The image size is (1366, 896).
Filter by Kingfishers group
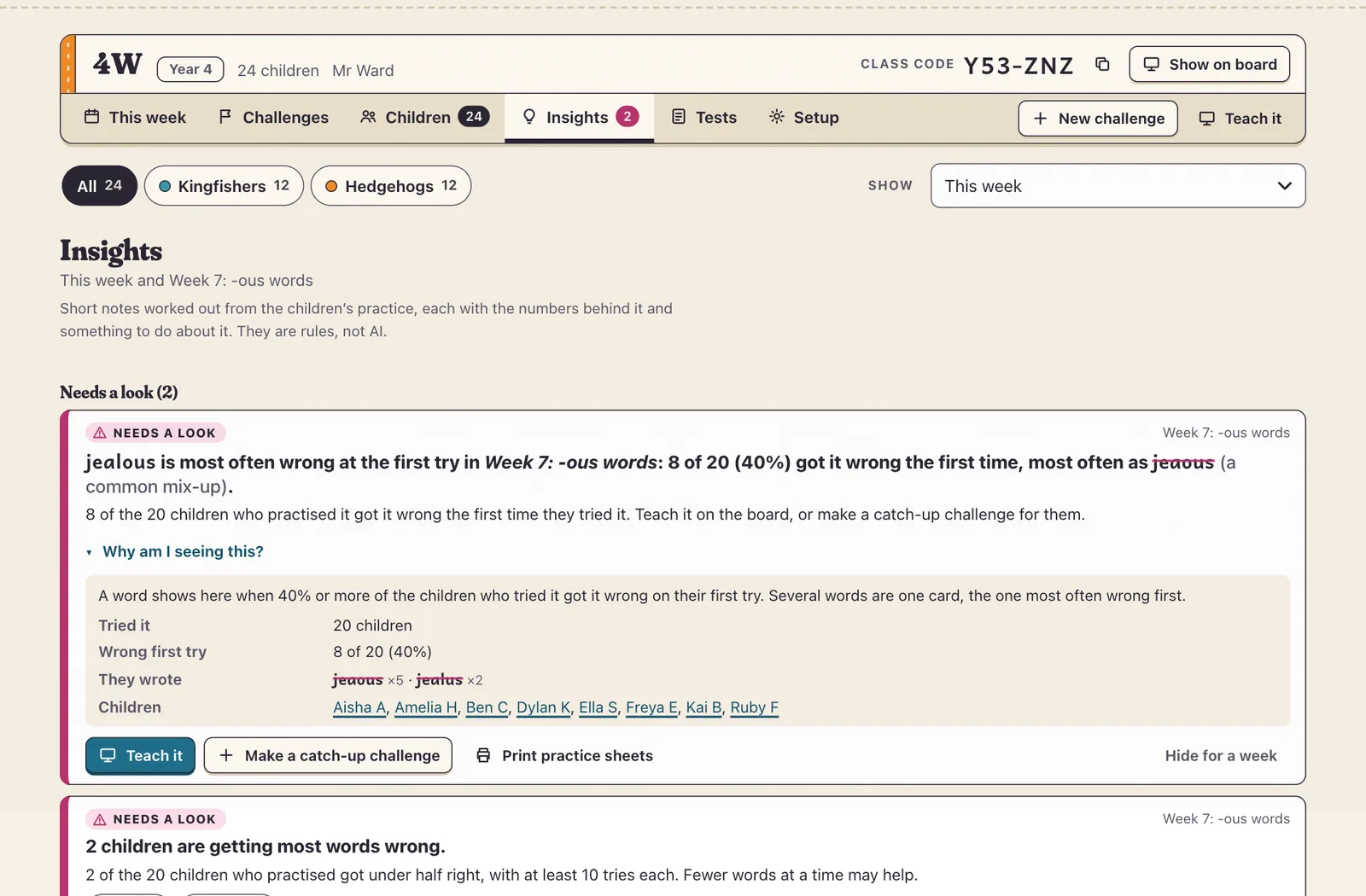[x=224, y=186]
